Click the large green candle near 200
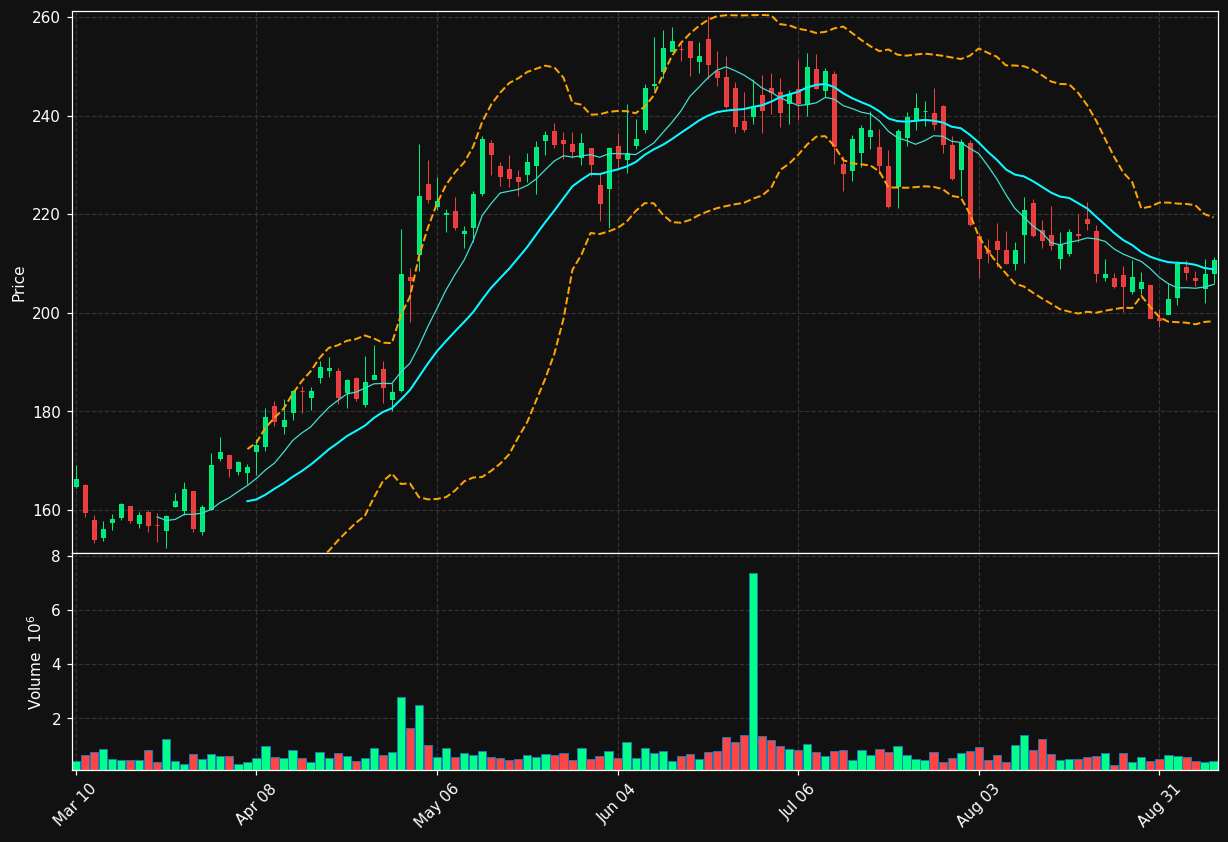 point(401,332)
